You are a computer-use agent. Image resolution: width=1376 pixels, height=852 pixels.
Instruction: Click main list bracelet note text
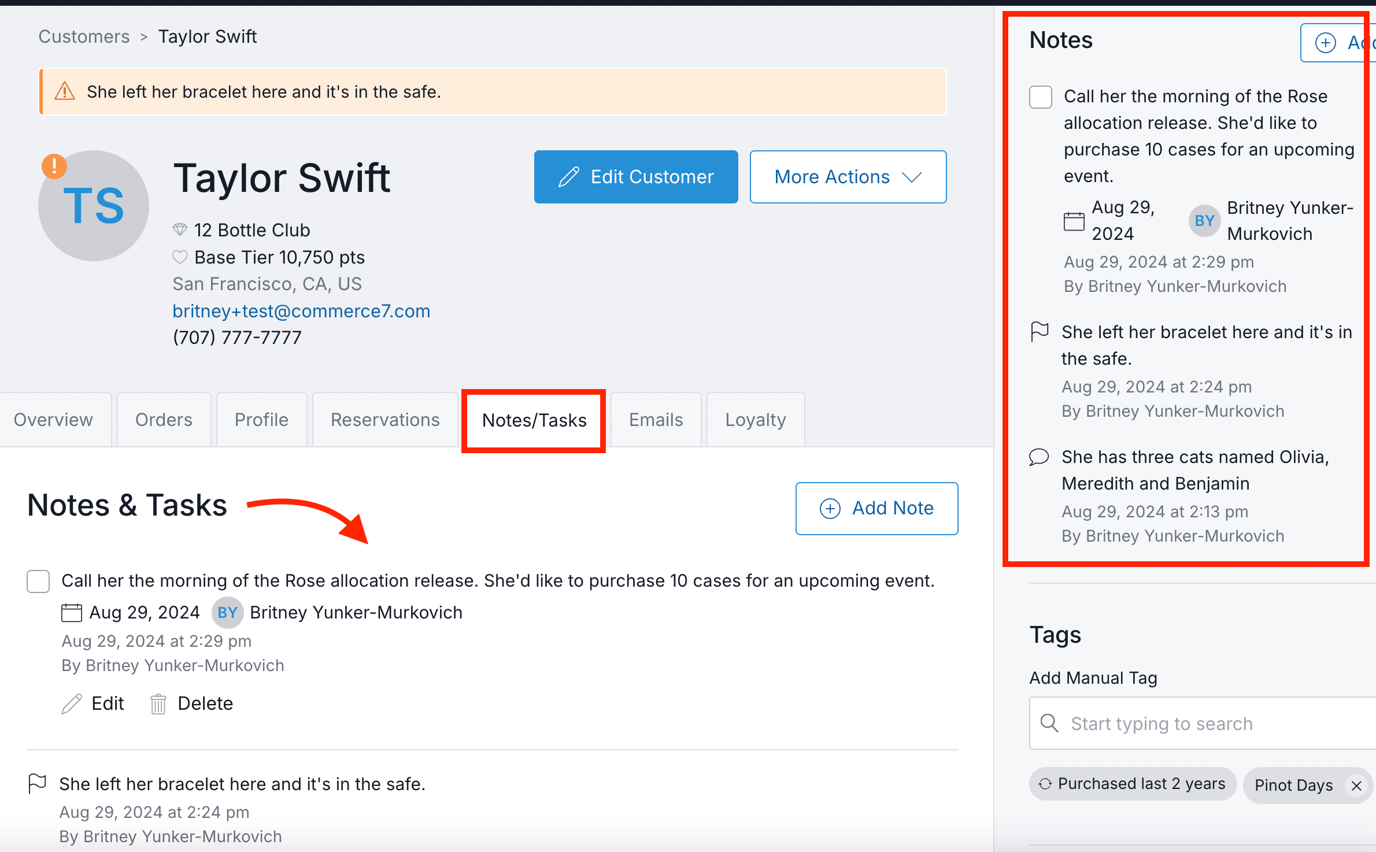(x=242, y=784)
